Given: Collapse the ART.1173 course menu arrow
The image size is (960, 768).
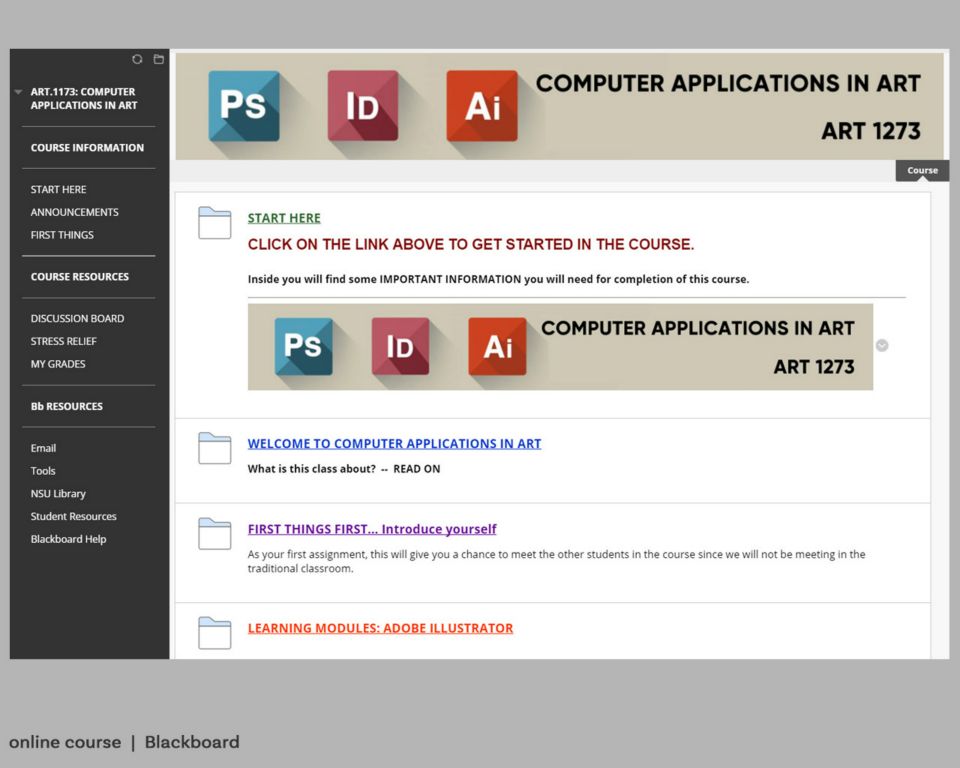Looking at the screenshot, I should [18, 92].
